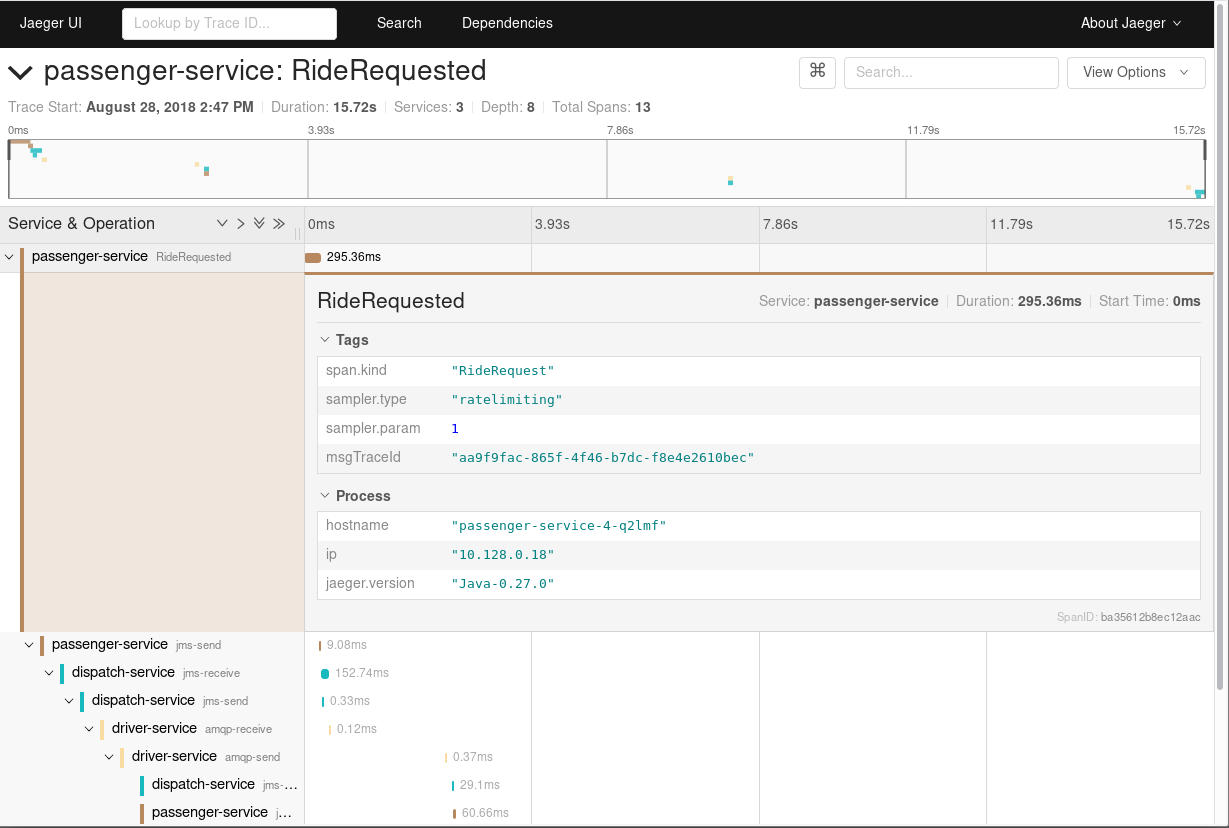This screenshot has width=1229, height=828.
Task: Click the collapse all double-chevron icon
Action: coord(279,223)
